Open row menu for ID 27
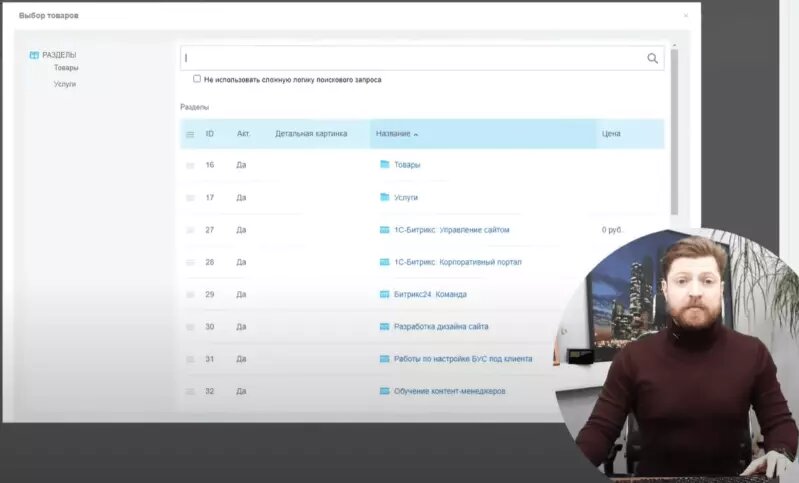Image resolution: width=799 pixels, height=483 pixels. 190,230
